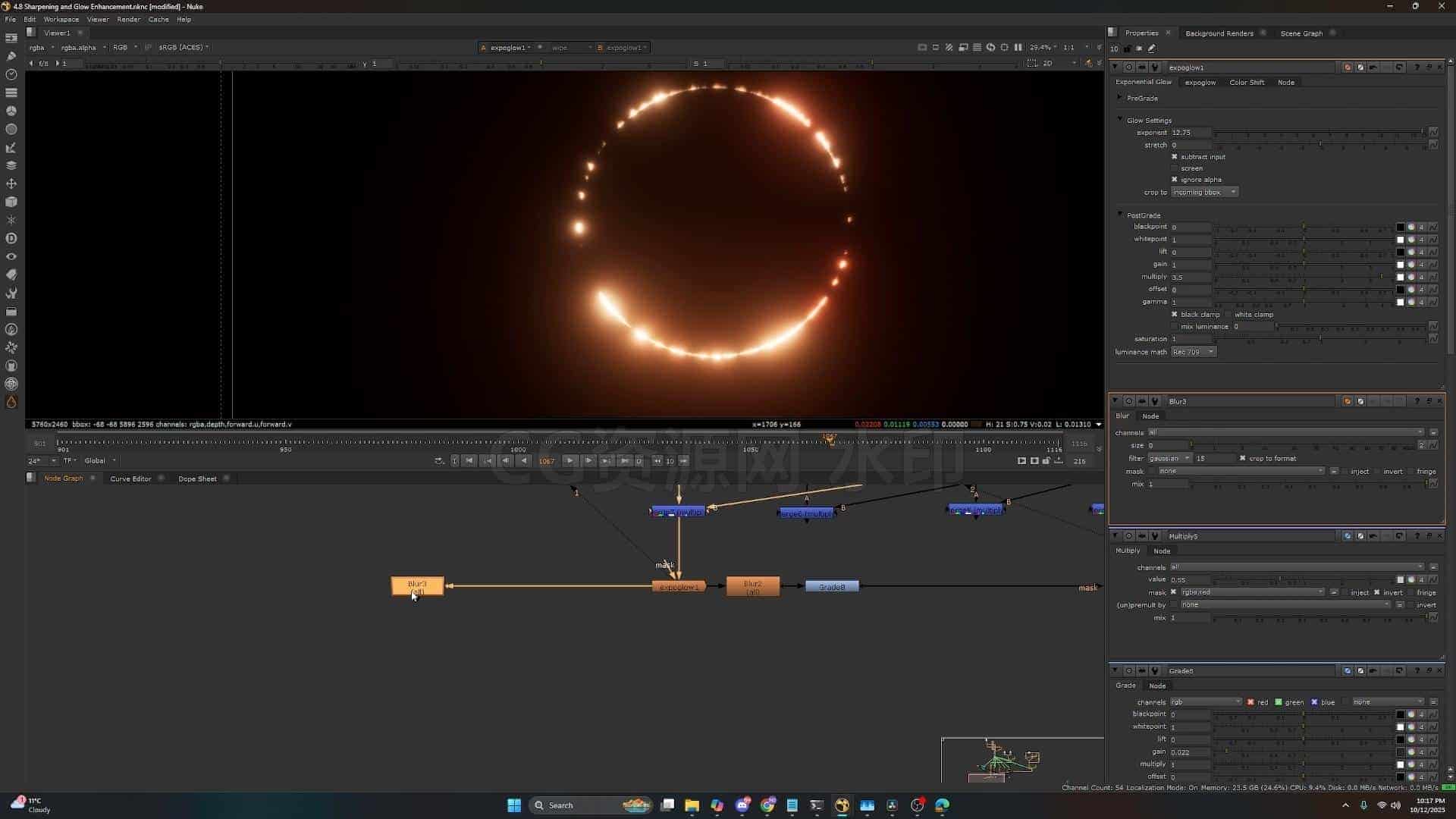Open the exponent animation menu icon
The height and width of the screenshot is (819, 1456).
[1433, 133]
